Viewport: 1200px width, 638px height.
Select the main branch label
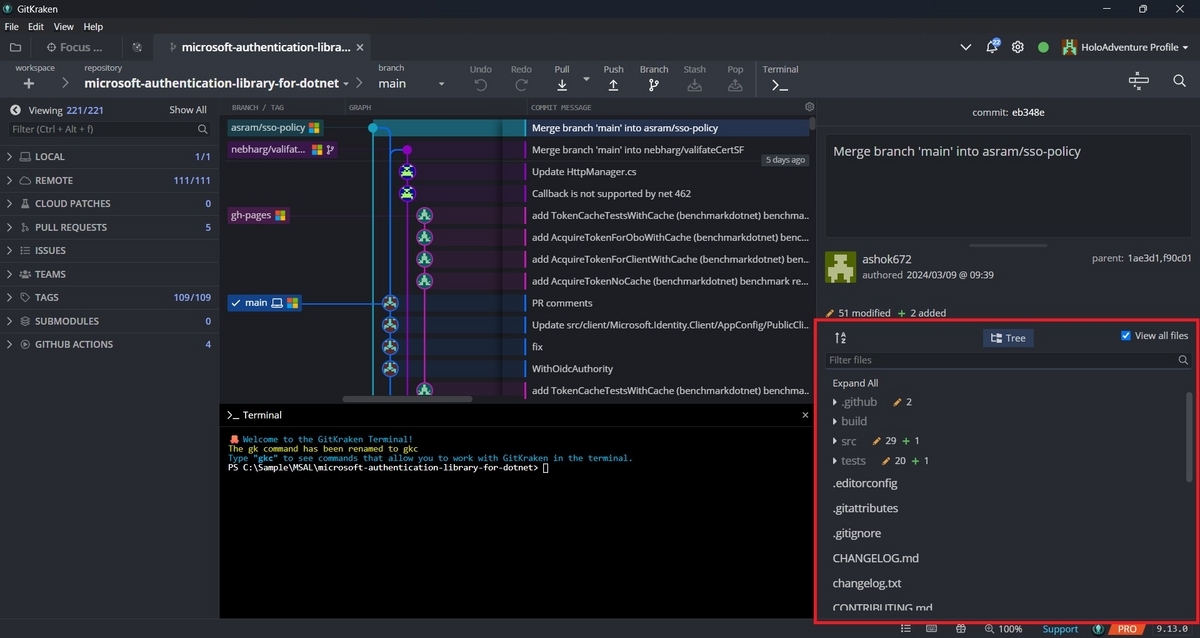264,303
